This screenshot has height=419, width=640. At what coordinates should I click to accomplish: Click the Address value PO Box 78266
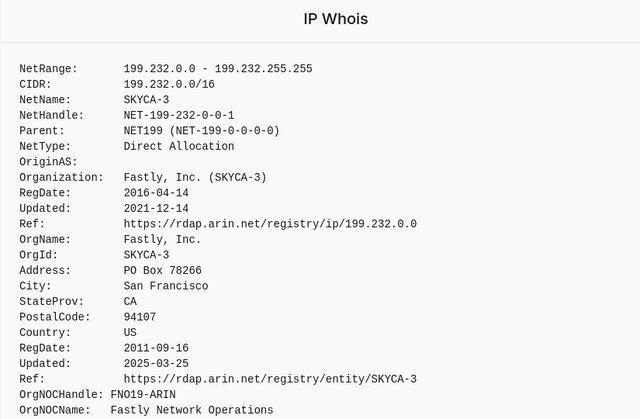162,270
